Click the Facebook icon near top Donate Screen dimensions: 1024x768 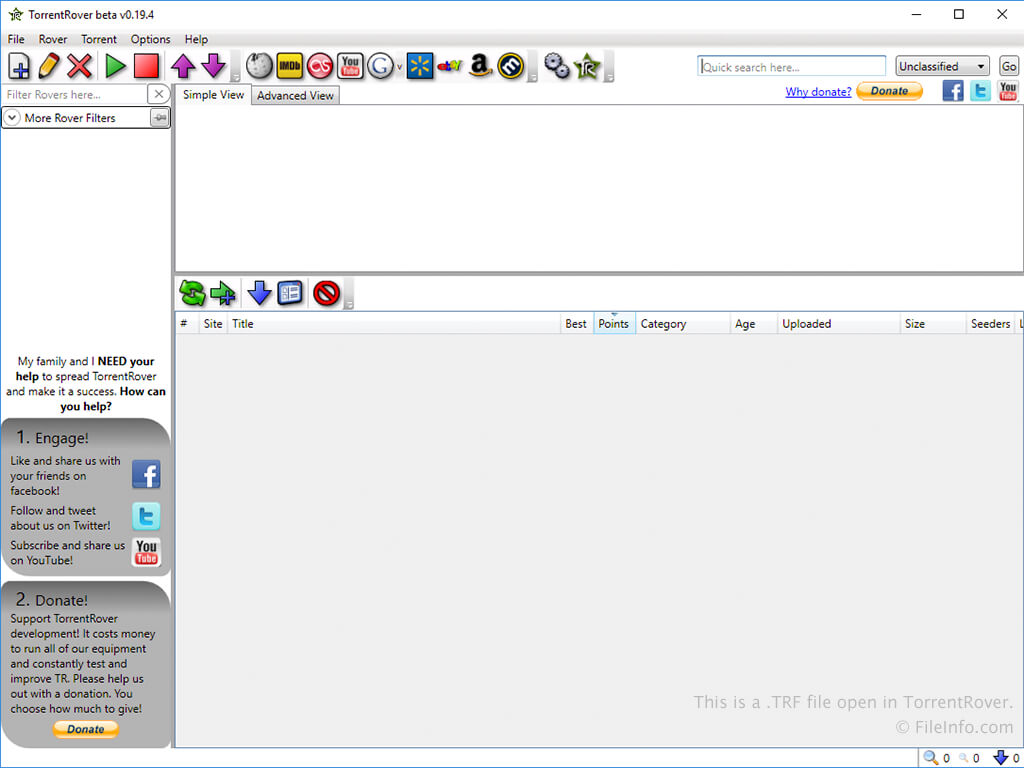tap(953, 91)
